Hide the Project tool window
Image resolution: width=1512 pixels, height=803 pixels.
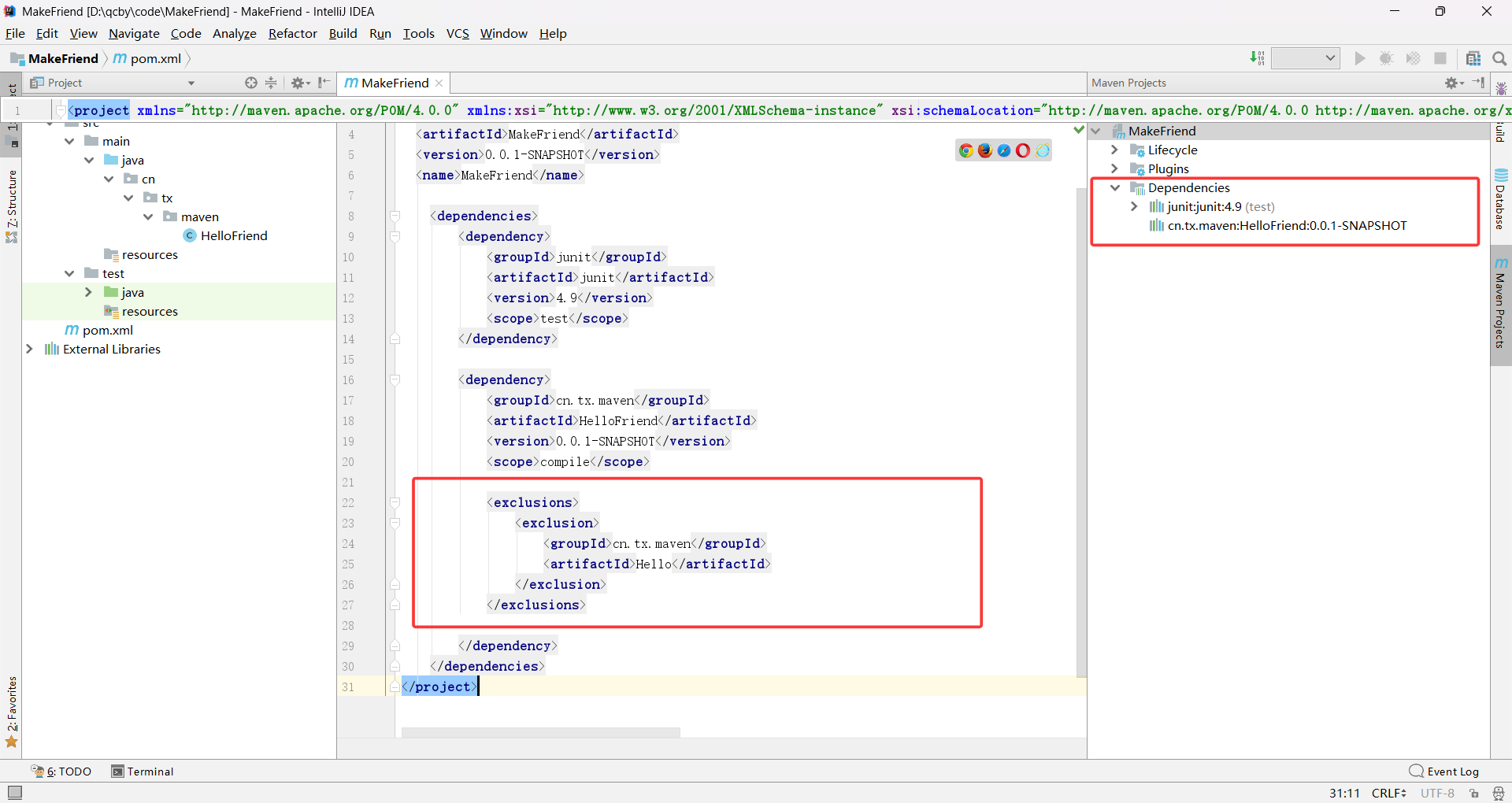pyautogui.click(x=324, y=83)
